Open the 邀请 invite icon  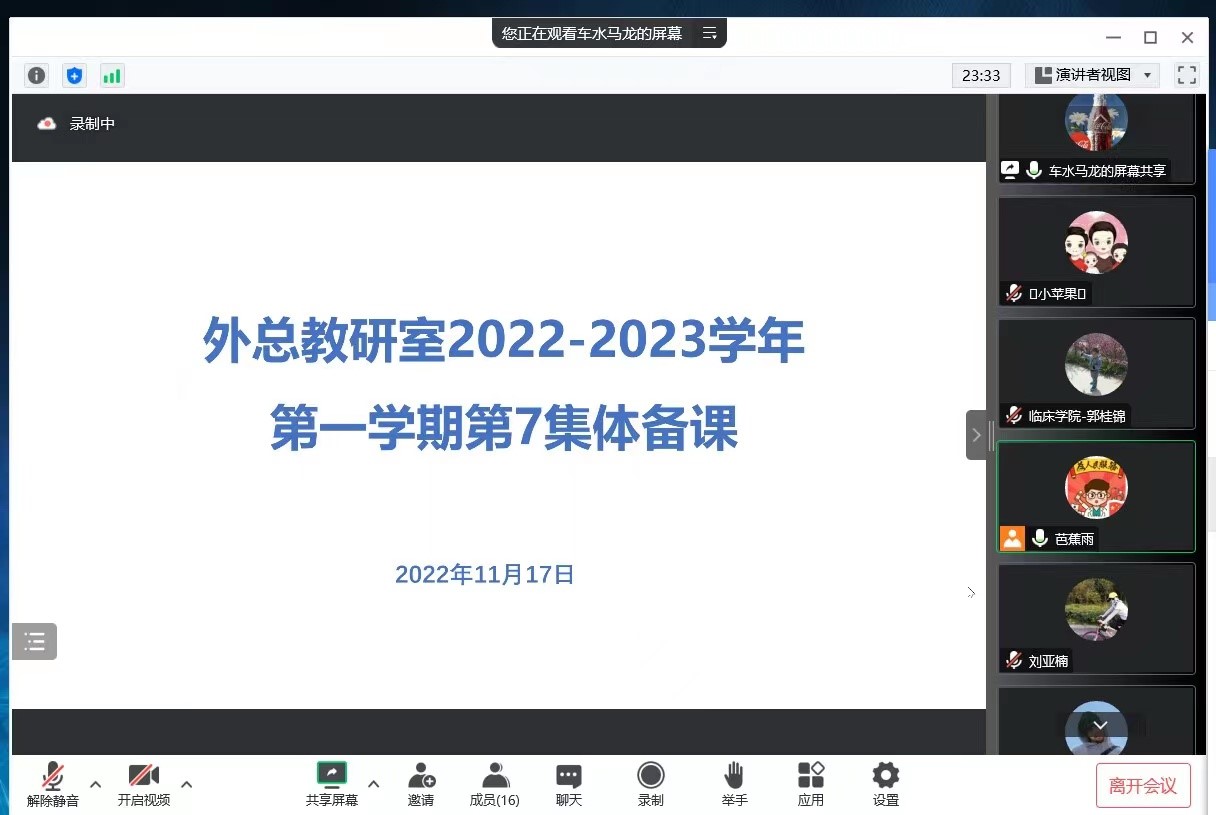(x=421, y=783)
